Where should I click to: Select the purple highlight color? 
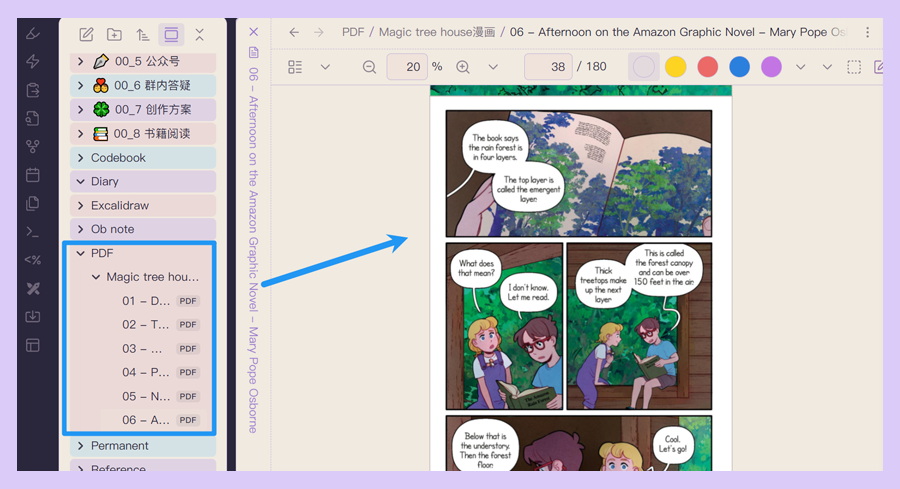(x=771, y=67)
